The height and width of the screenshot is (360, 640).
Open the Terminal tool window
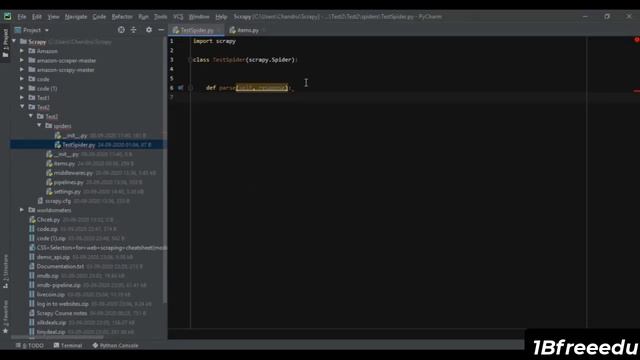[68, 345]
